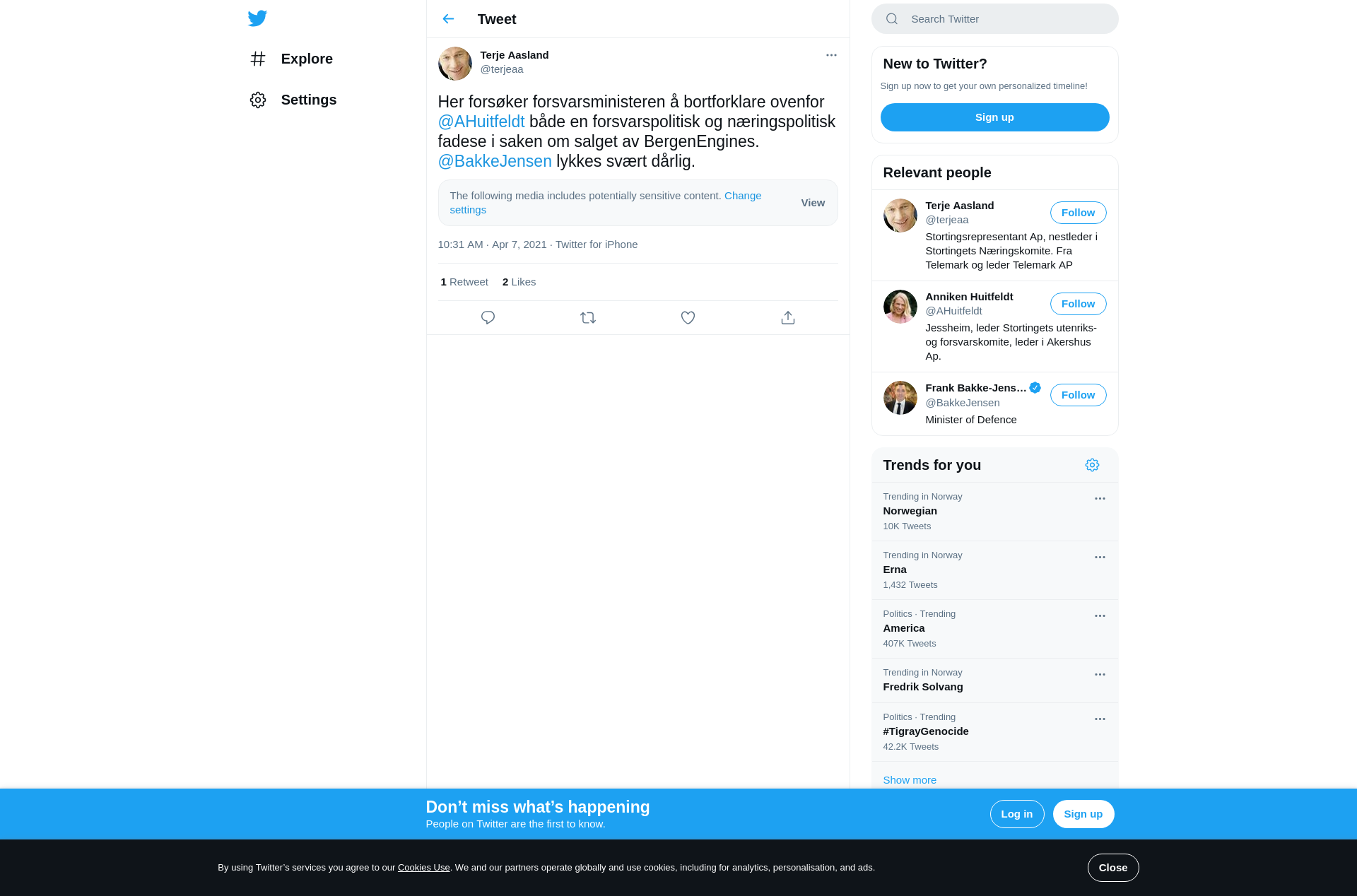The height and width of the screenshot is (896, 1357).
Task: Click the @AHuitfeldt mention in tweet
Action: click(x=481, y=122)
